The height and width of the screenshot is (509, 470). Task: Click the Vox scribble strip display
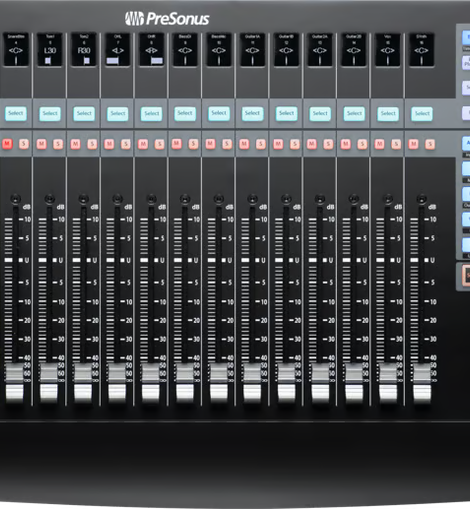point(388,49)
